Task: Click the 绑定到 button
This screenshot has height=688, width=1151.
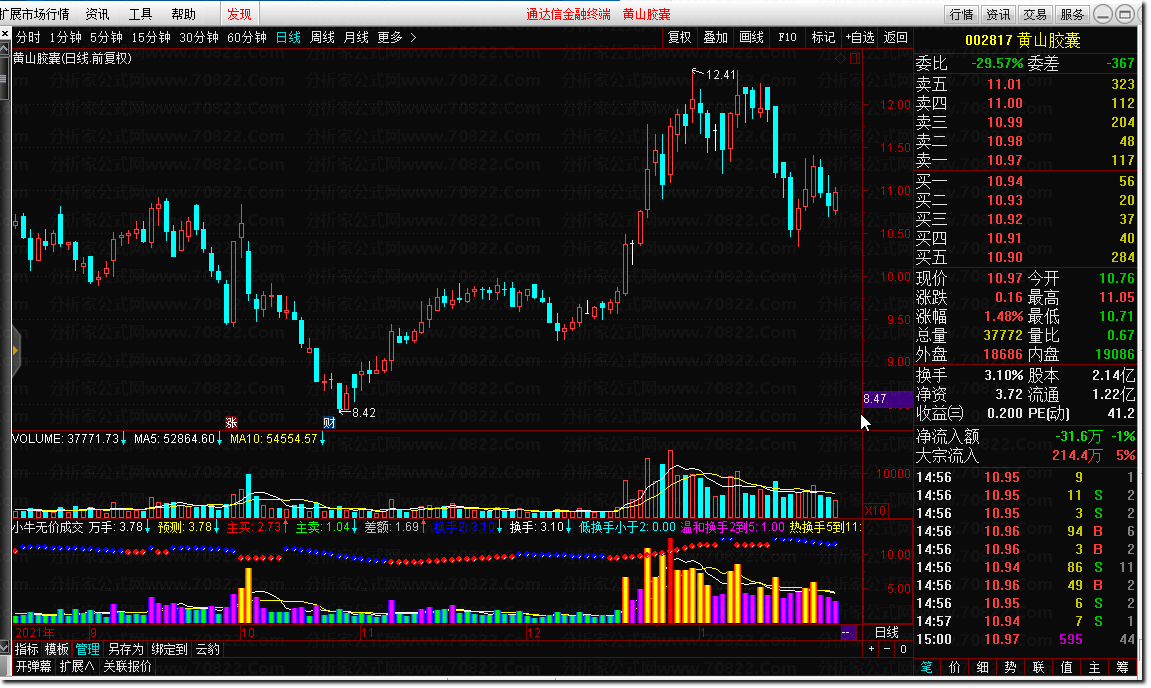Action: point(170,649)
